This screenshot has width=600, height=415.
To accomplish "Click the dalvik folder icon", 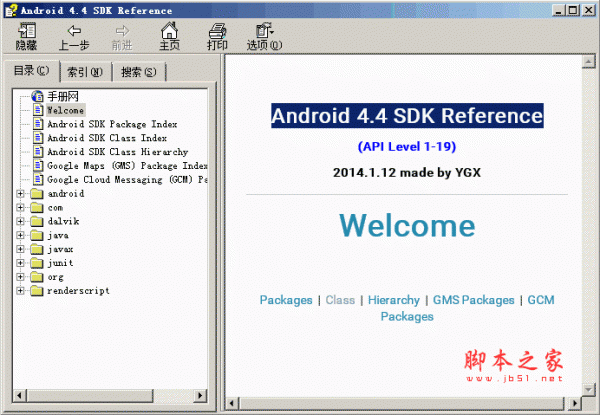I will click(x=37, y=221).
